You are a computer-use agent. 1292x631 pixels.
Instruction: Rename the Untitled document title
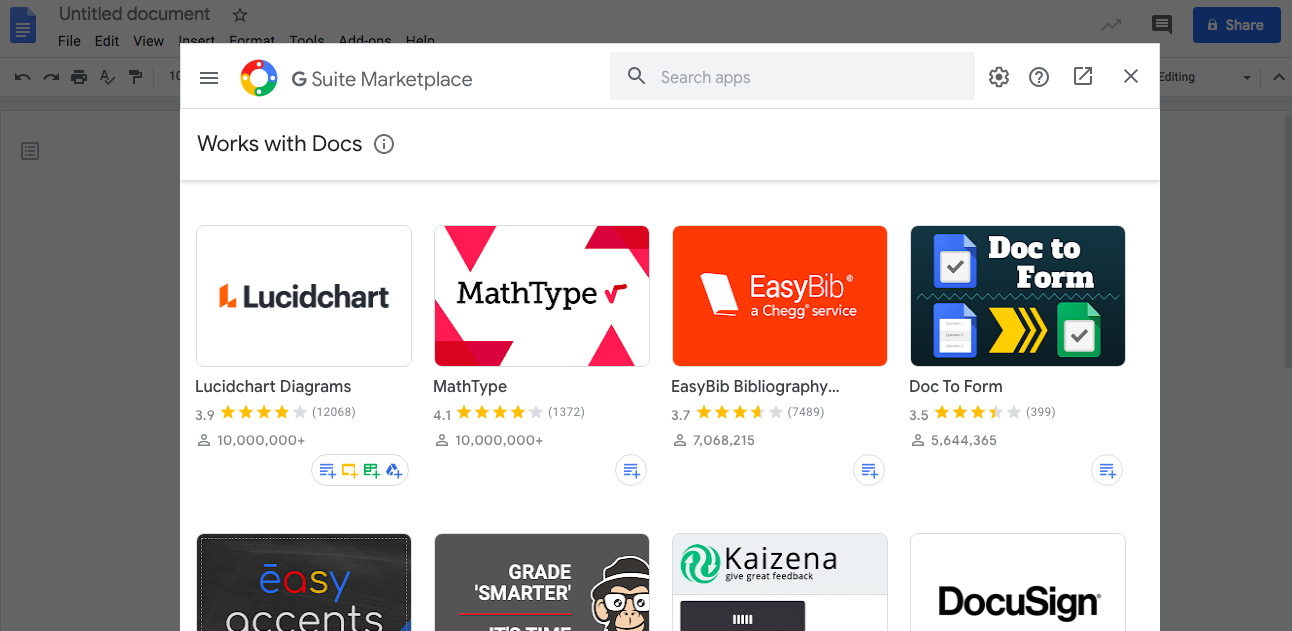tap(135, 14)
